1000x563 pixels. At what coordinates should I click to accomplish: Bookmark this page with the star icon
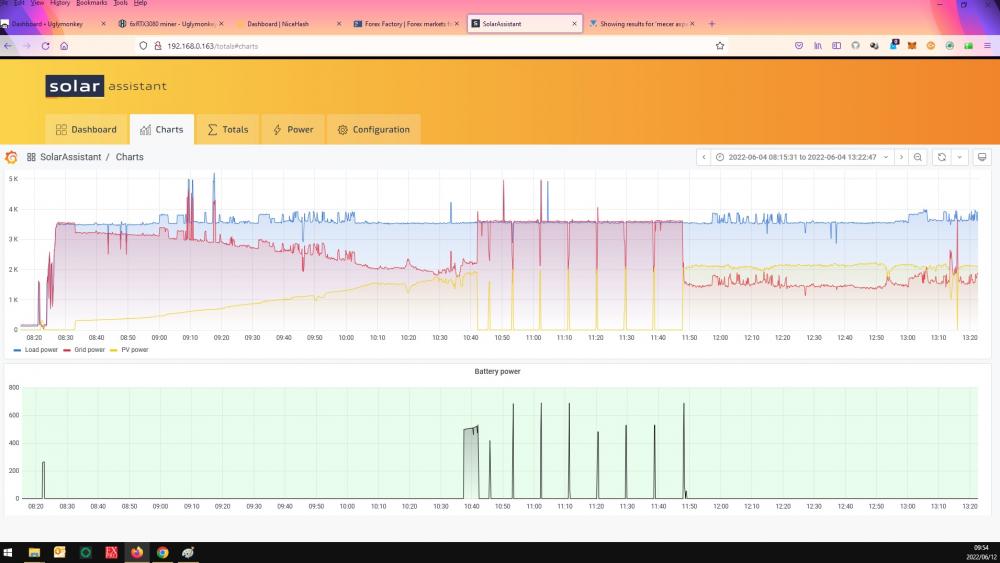point(720,46)
